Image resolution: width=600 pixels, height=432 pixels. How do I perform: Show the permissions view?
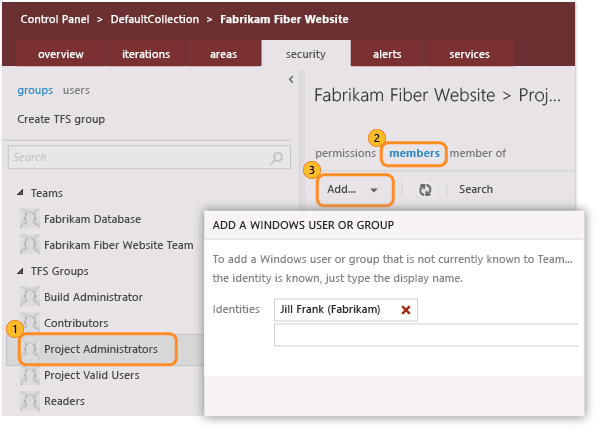[x=346, y=153]
